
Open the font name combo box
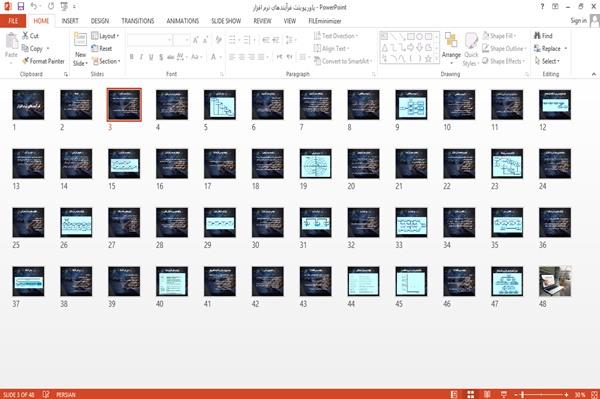pos(149,40)
